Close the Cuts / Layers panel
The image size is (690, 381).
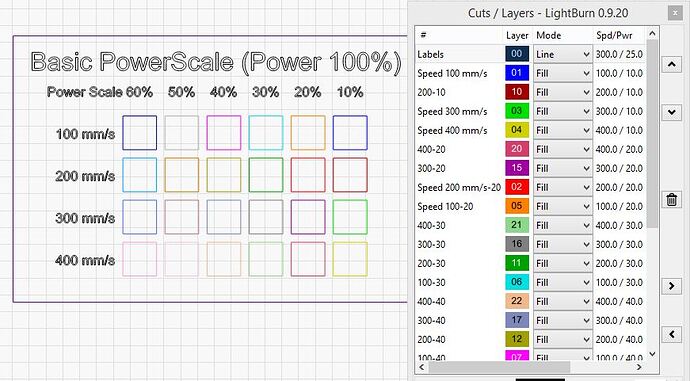(x=675, y=13)
